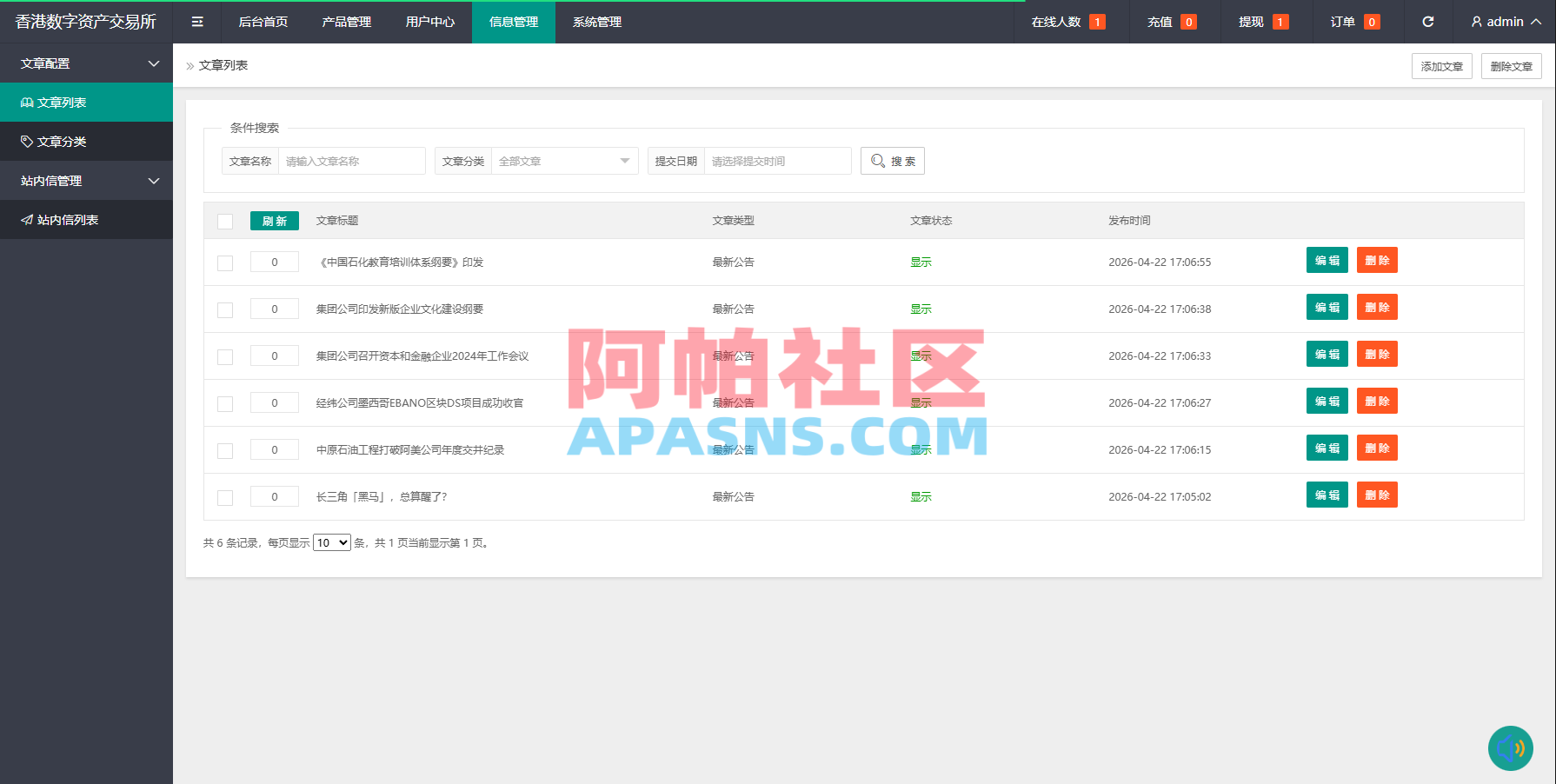Select 信息管理 tab in top navigation
The width and height of the screenshot is (1556, 784).
514,22
